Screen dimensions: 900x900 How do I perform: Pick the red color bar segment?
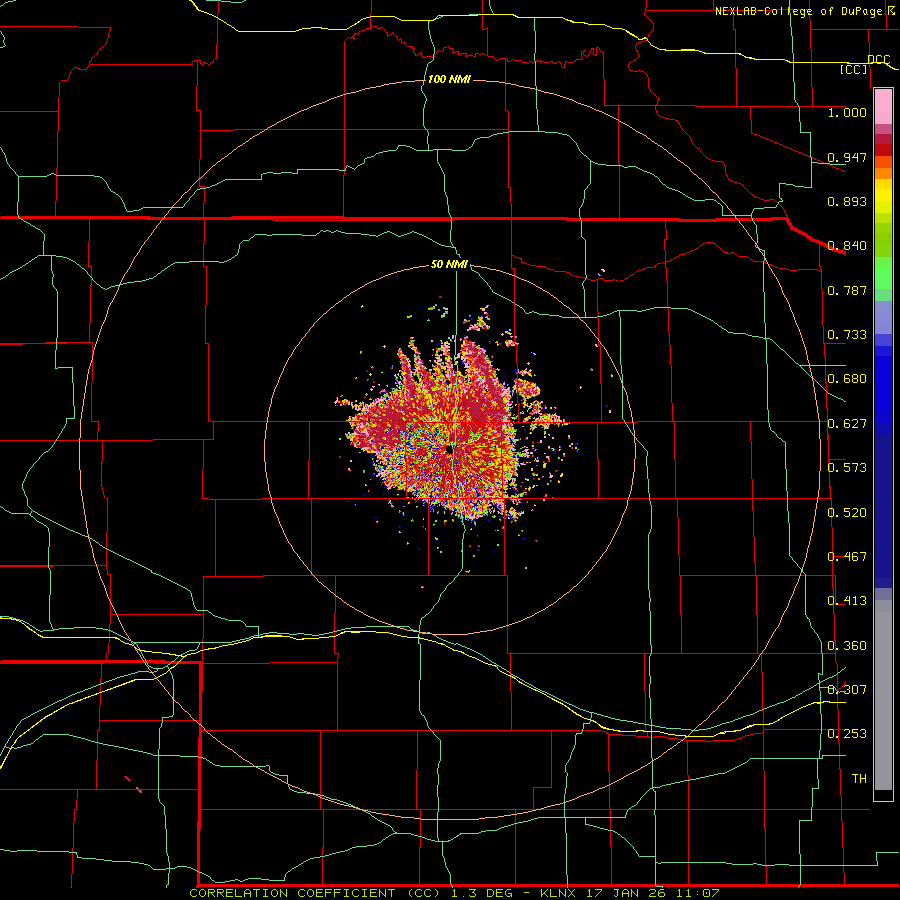point(883,149)
